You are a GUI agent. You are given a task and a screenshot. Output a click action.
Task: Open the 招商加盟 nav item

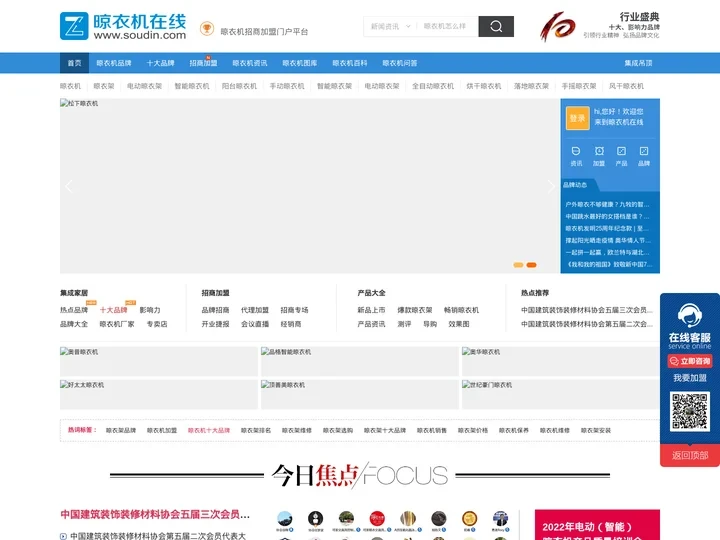coord(203,63)
